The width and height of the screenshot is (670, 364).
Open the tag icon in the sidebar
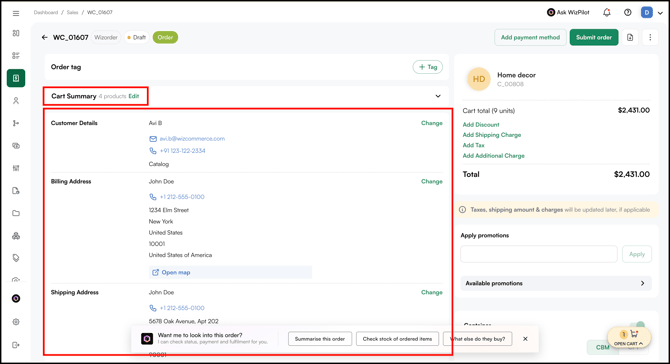point(16,258)
